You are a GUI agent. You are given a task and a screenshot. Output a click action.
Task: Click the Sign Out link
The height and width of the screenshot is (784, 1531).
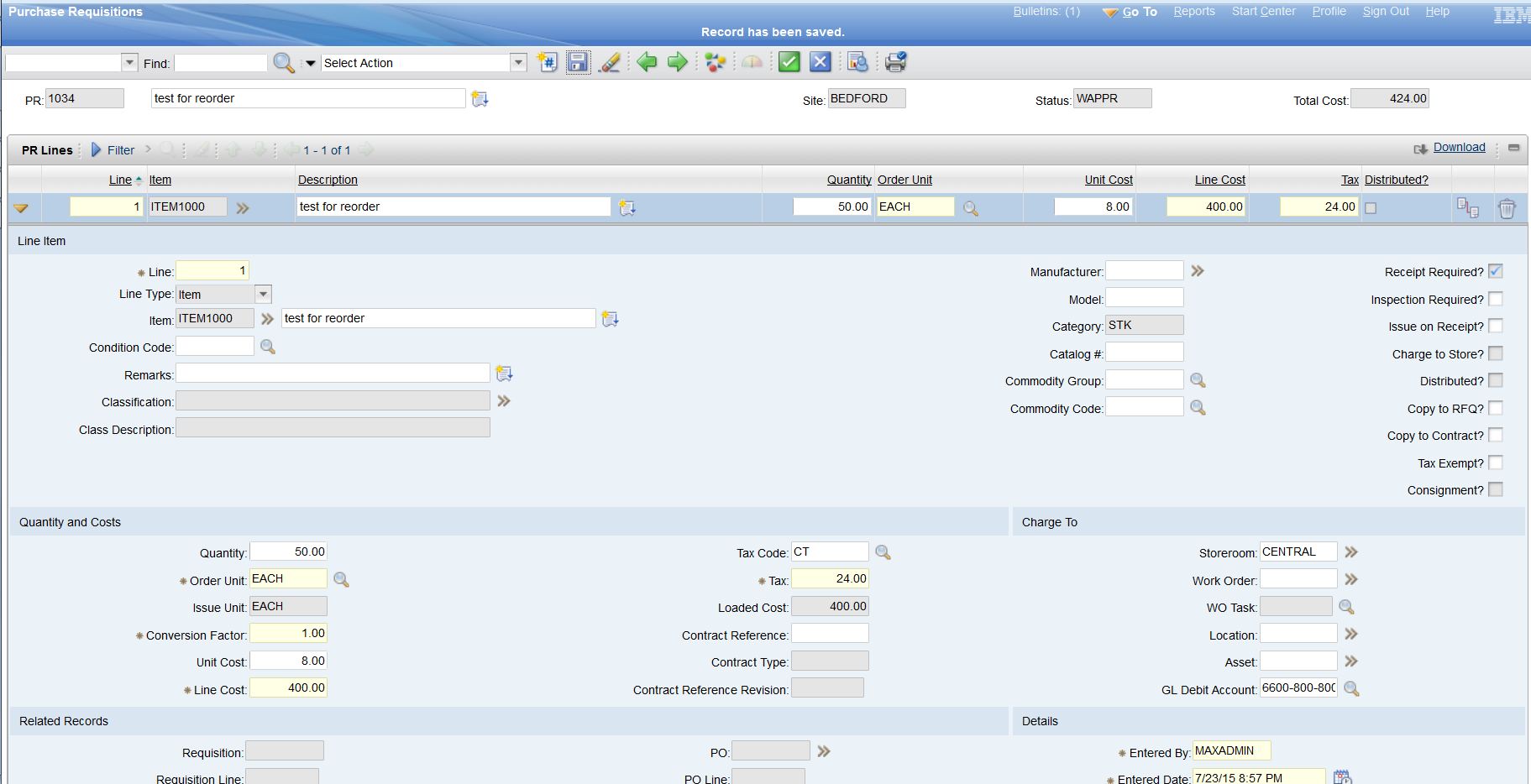(x=1386, y=12)
